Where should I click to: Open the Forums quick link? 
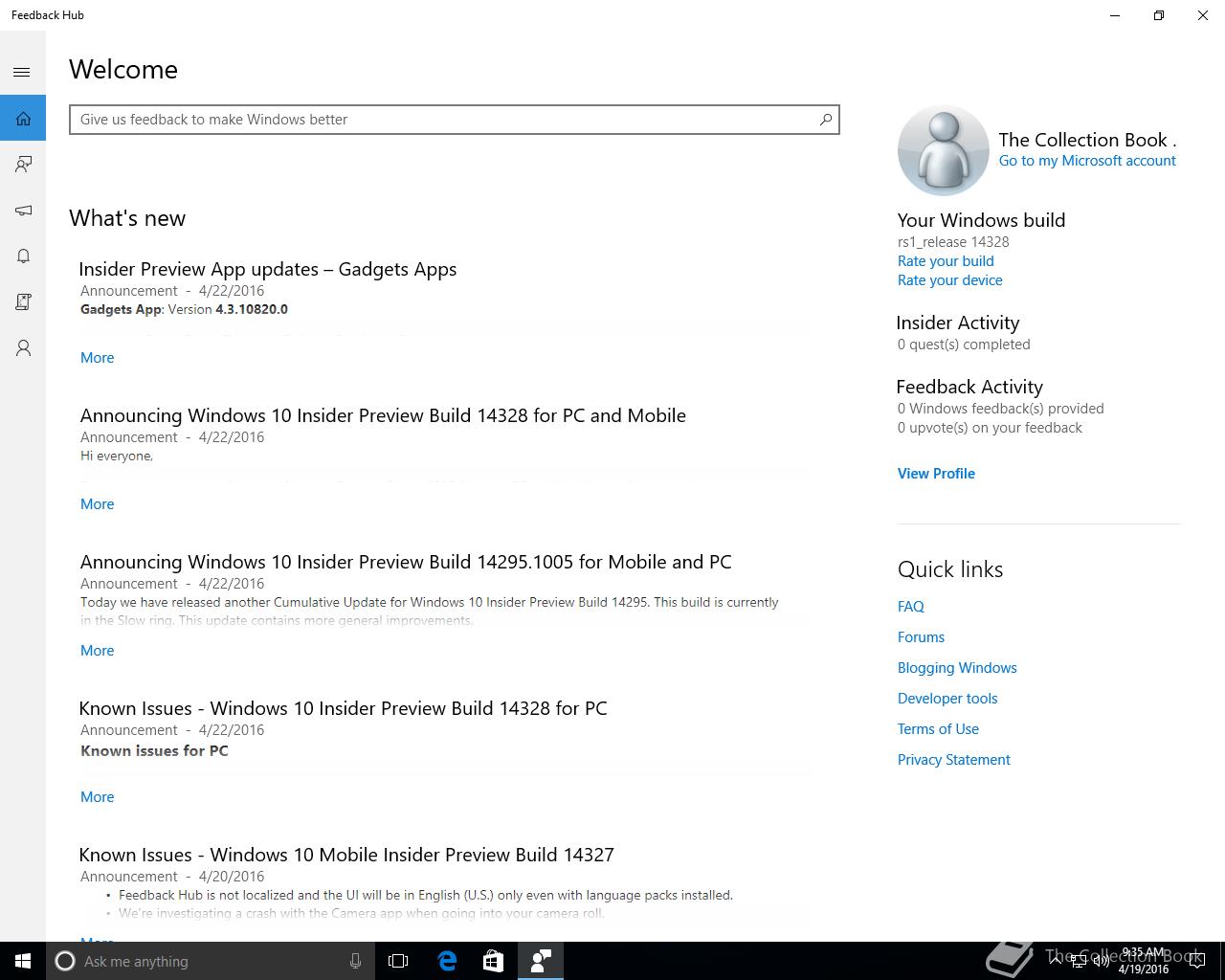tap(921, 637)
